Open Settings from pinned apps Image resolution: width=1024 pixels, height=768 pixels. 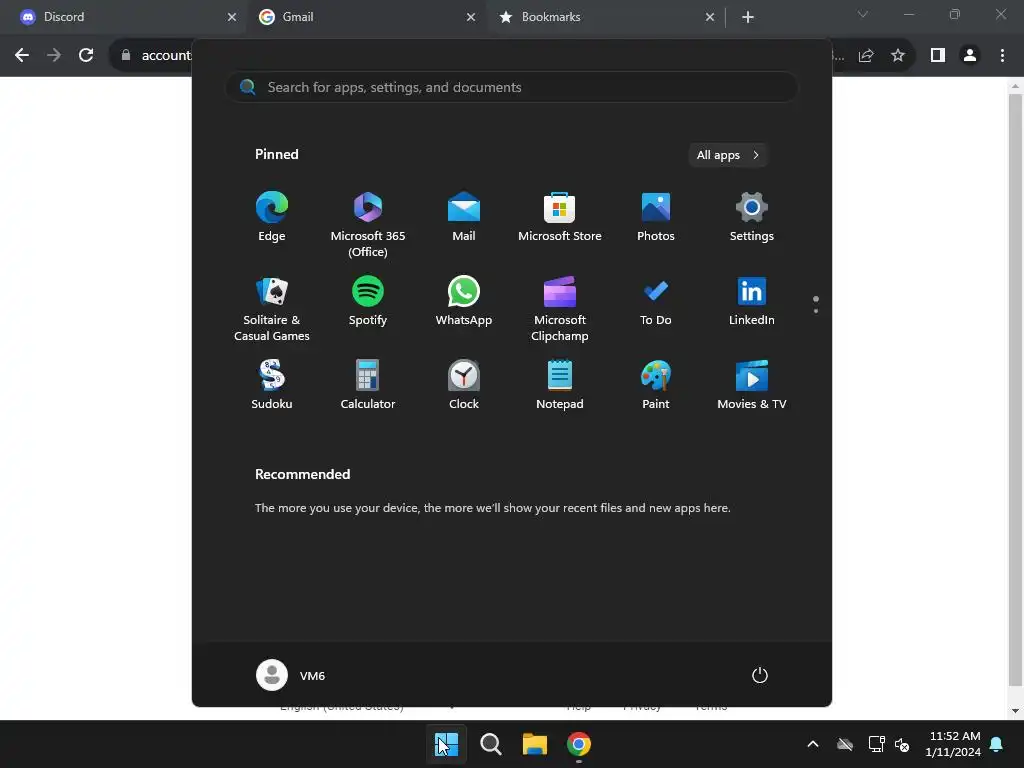click(x=752, y=217)
